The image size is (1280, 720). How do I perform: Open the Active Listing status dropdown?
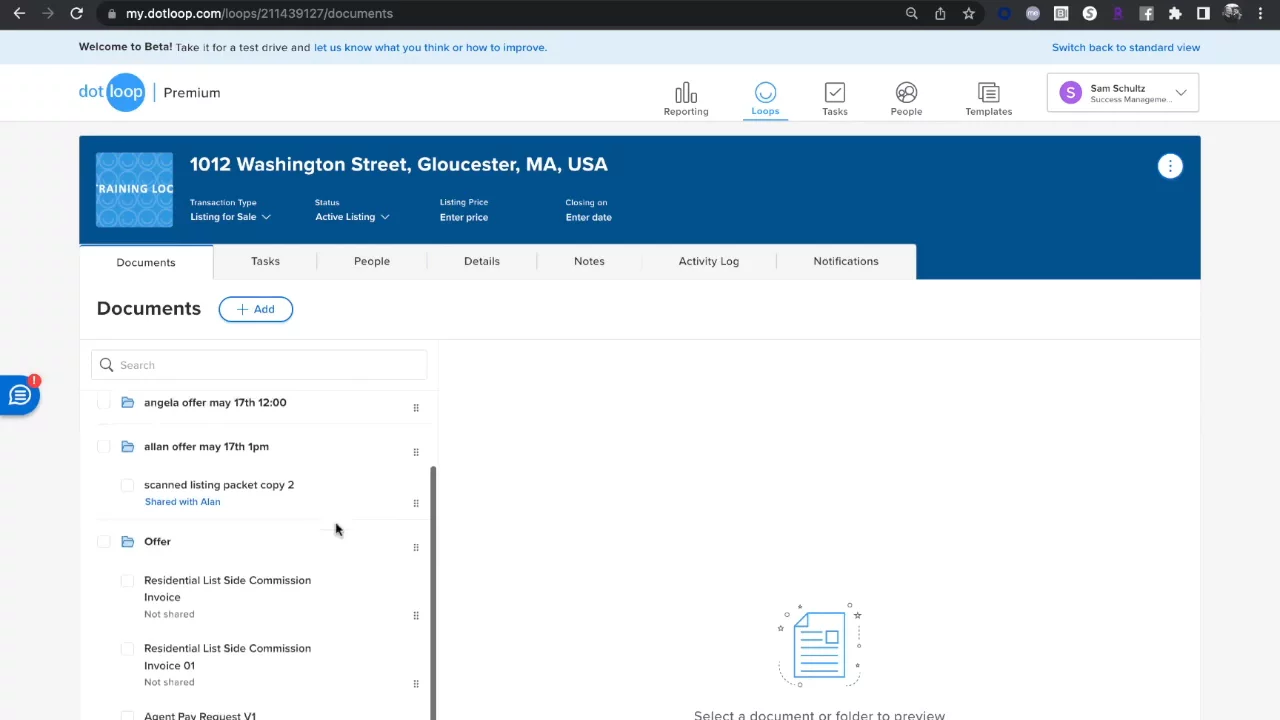coord(352,217)
